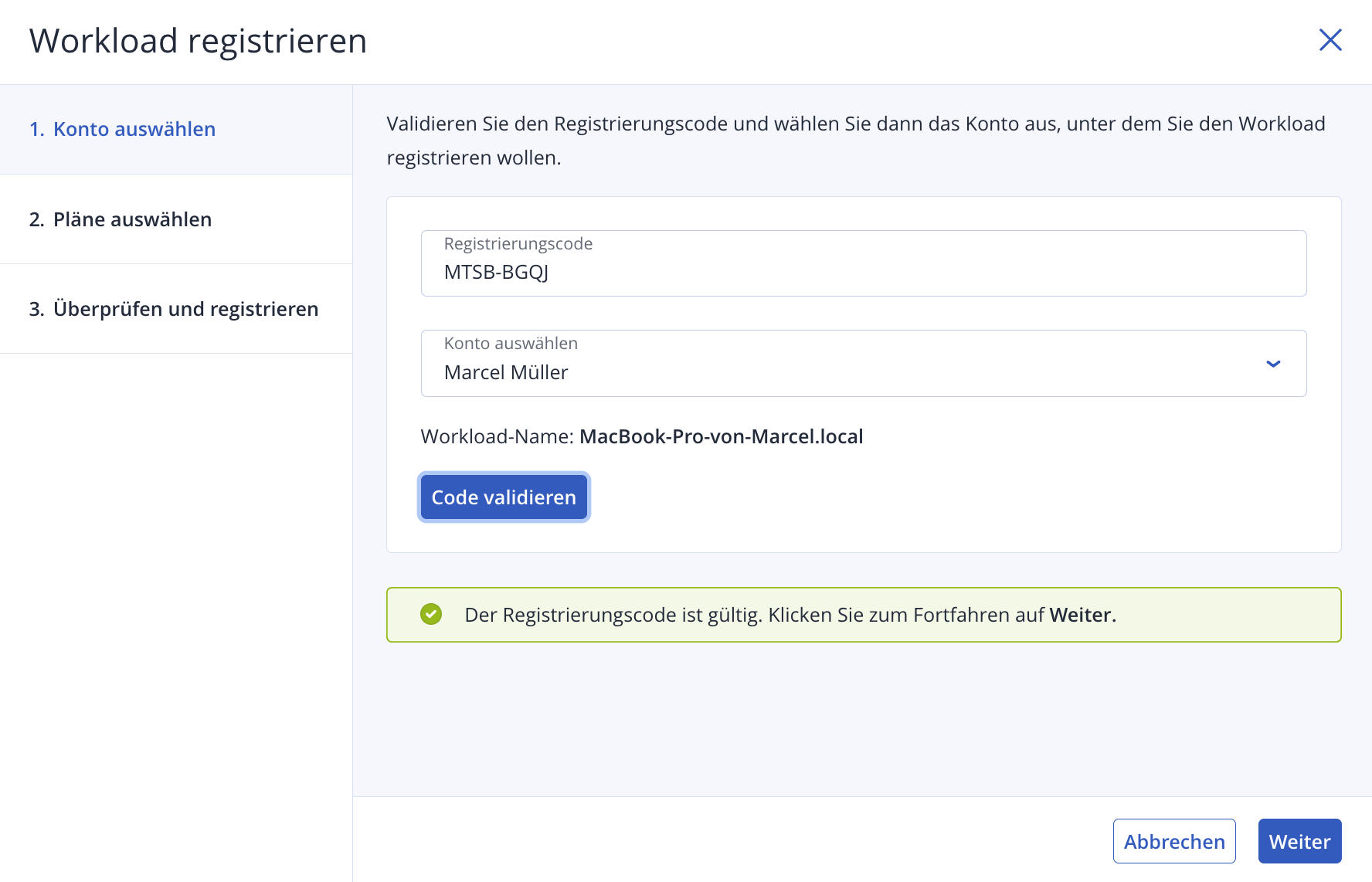Click the Workload registrieren dialog title

(198, 41)
